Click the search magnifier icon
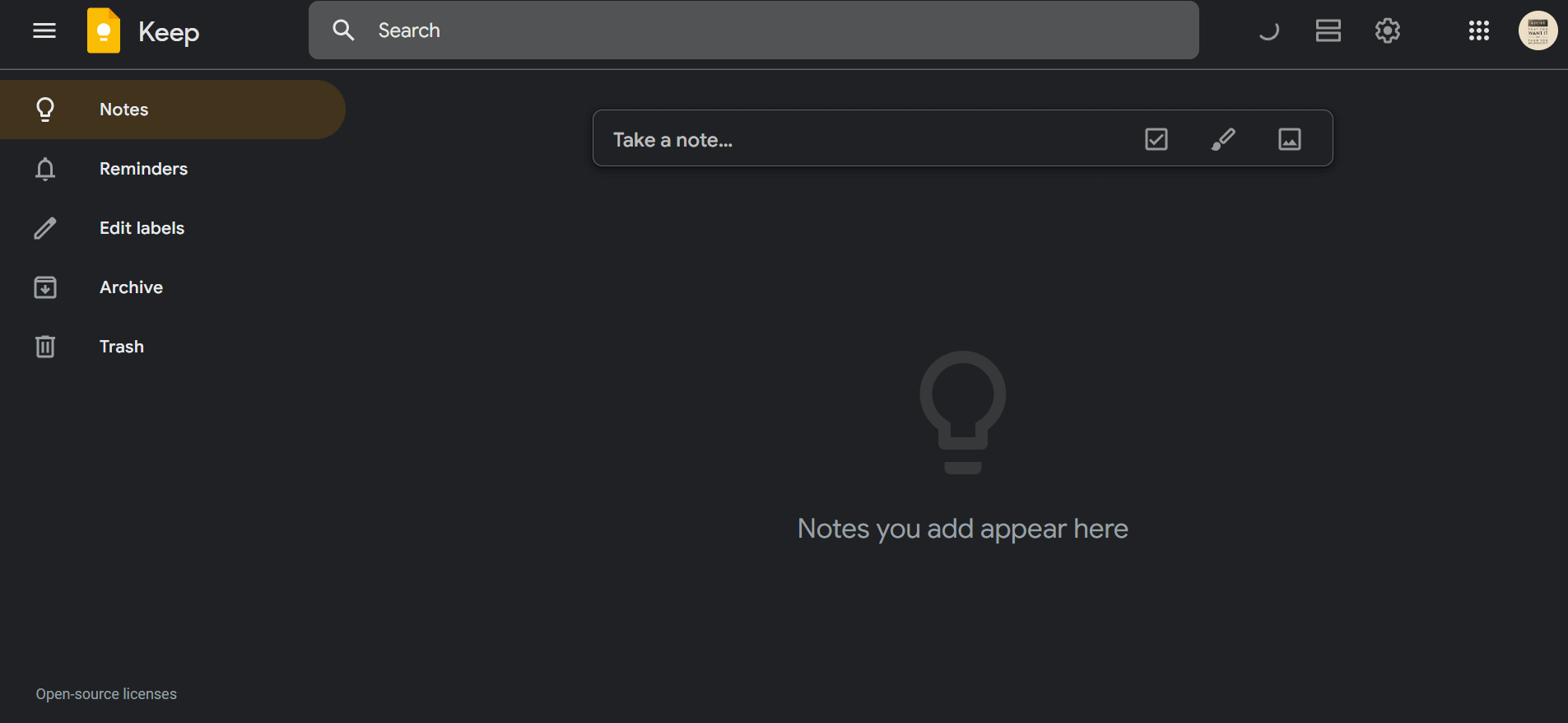Viewport: 1568px width, 723px height. 343,30
